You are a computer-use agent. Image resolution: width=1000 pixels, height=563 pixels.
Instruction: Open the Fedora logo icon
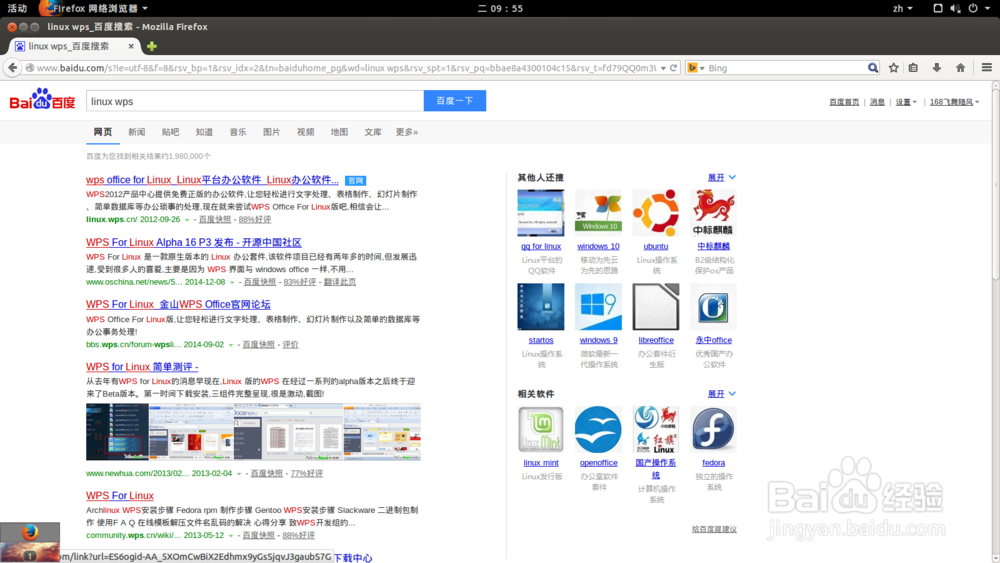click(x=713, y=430)
